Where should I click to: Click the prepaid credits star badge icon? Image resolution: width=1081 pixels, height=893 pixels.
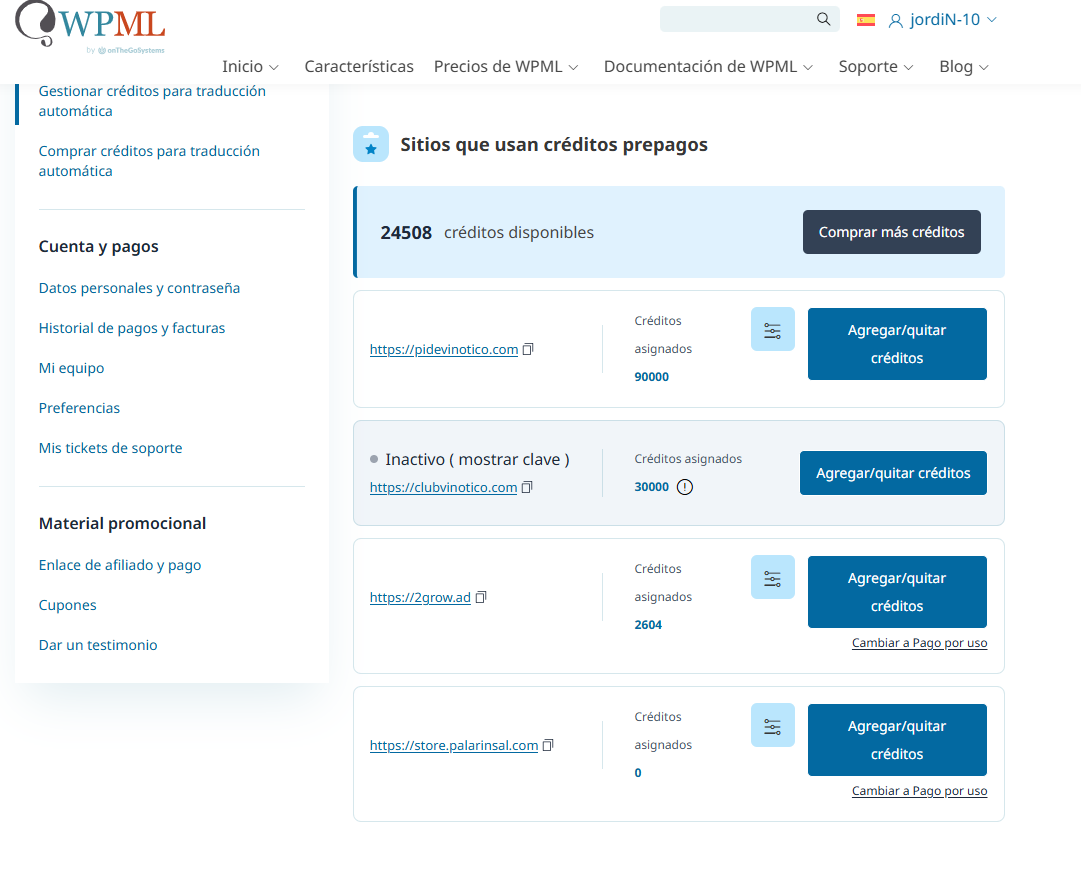point(371,144)
